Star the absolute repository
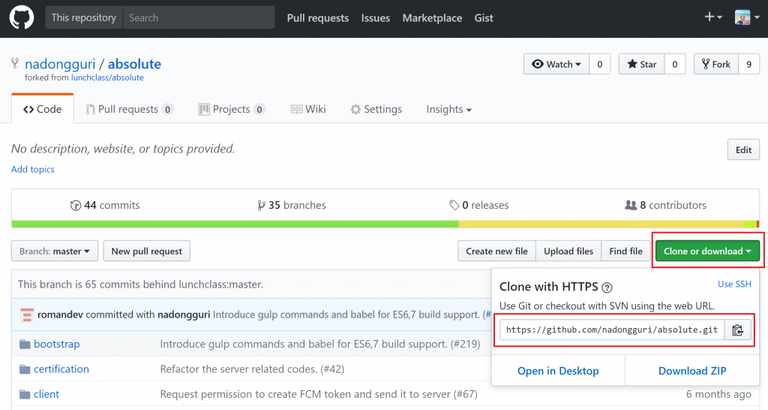Screen dimensions: 768x410 tap(641, 64)
